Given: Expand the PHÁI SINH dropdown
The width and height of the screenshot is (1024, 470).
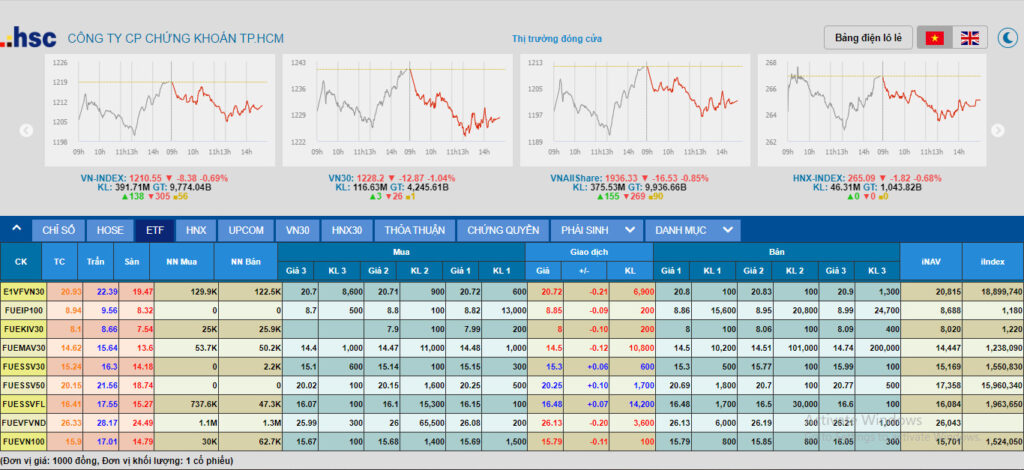Looking at the screenshot, I should pyautogui.click(x=597, y=230).
